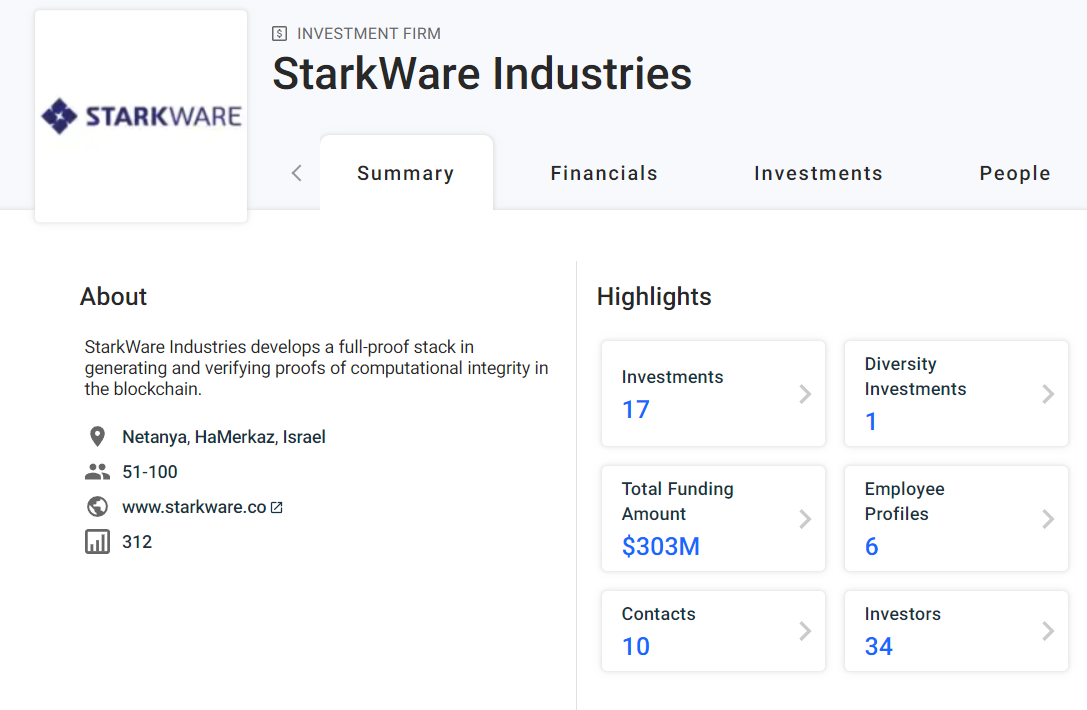
Task: Click the location pin icon
Action: point(97,437)
